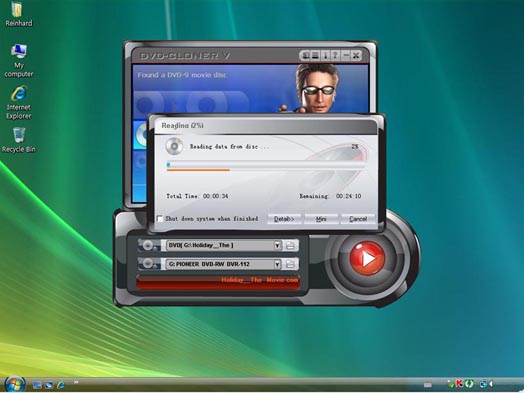Click Show Desktop in quick launch
This screenshot has height=393, width=524.
(x=37, y=385)
